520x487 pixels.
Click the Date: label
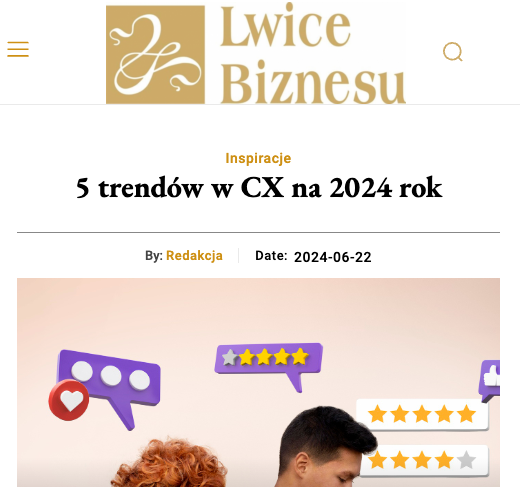[x=271, y=256]
